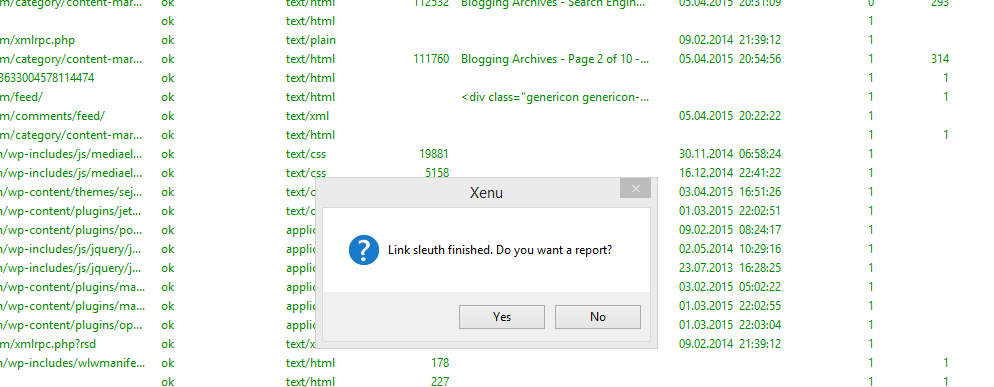The width and height of the screenshot is (994, 387).
Task: Click date 01.03.2015 22:02:51
Action: click(730, 211)
